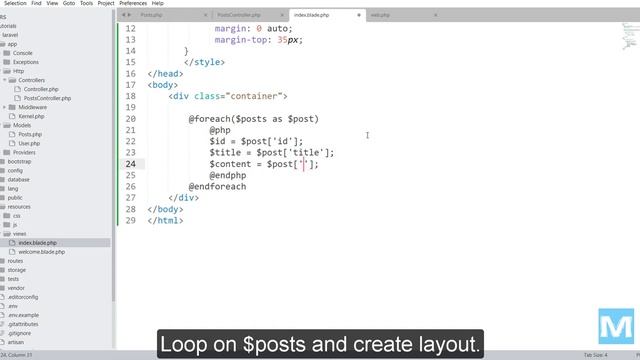The image size is (640, 360).
Task: Click the Exceptions folder icon
Action: point(7,62)
